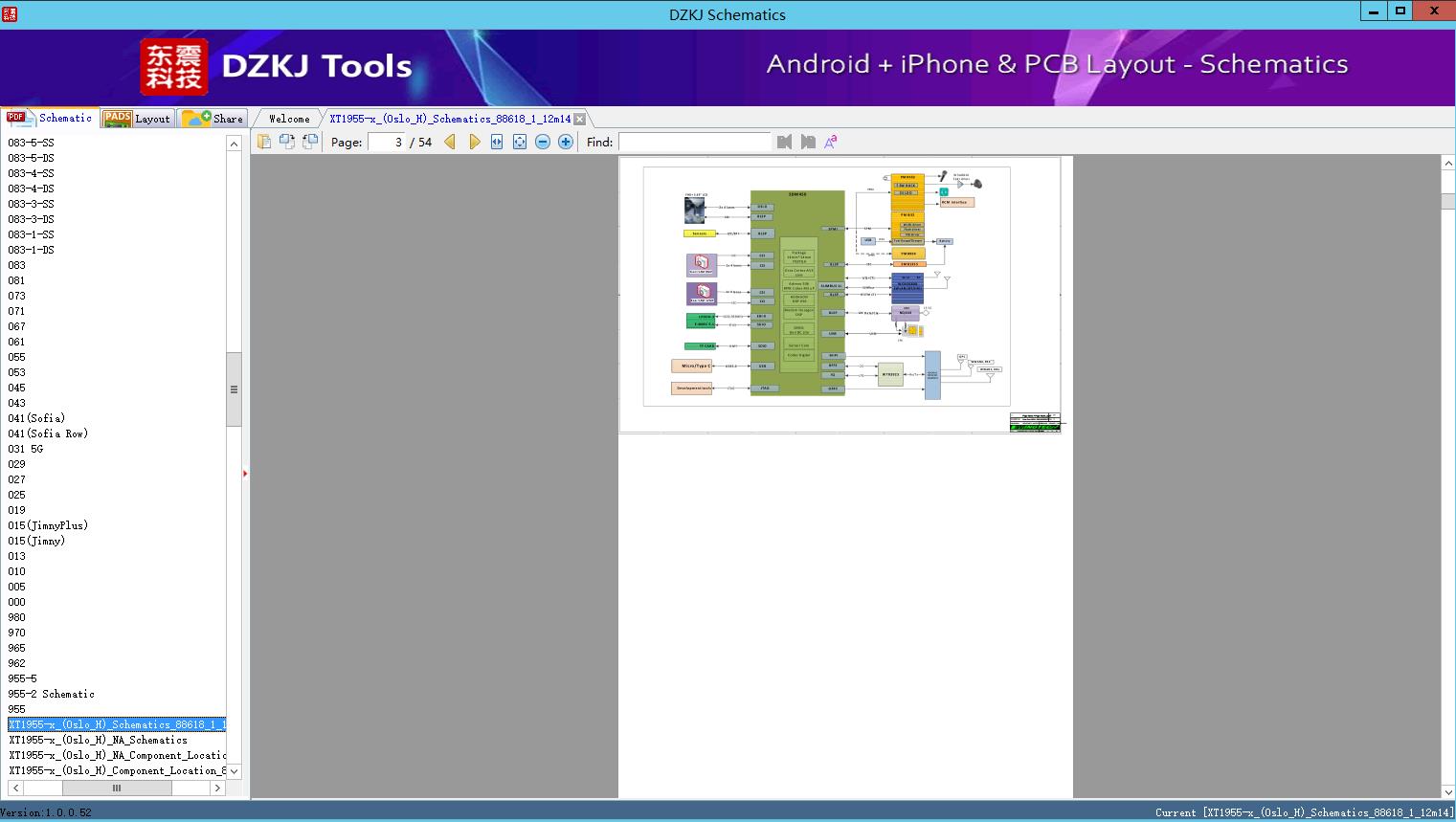The height and width of the screenshot is (822, 1456).
Task: Select 083-3-DS in the list
Action: (x=32, y=219)
